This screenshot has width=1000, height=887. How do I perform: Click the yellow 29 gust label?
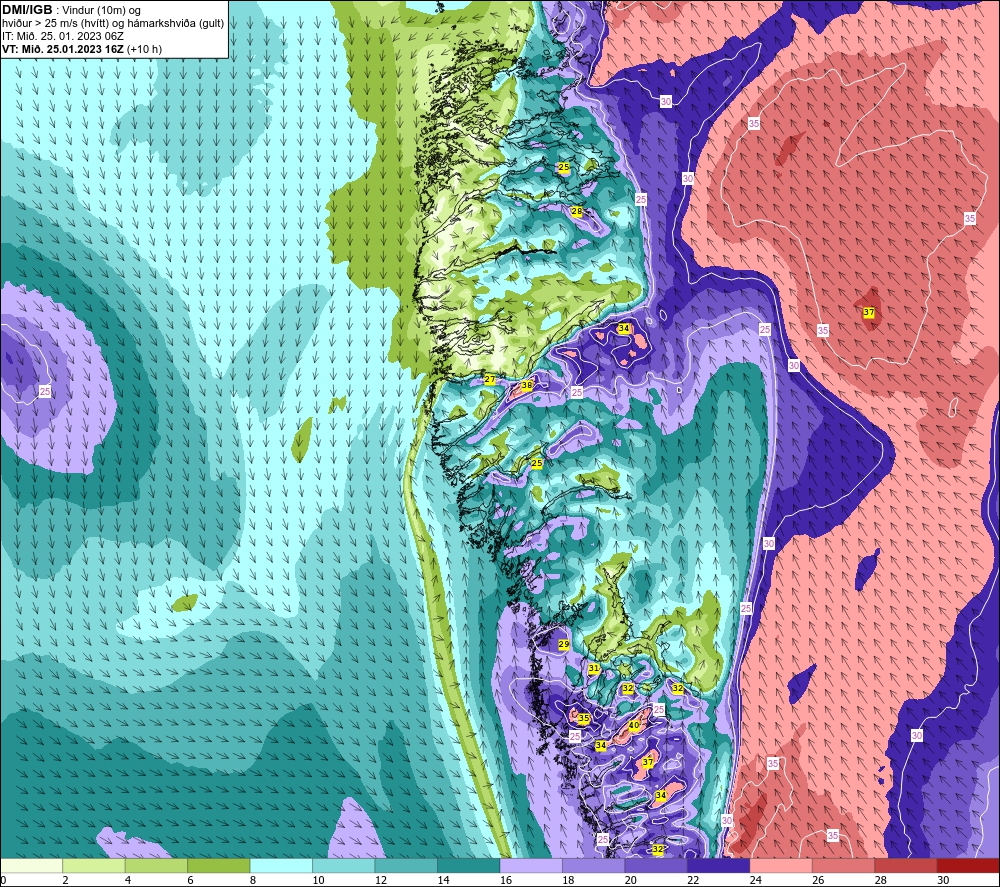(564, 645)
